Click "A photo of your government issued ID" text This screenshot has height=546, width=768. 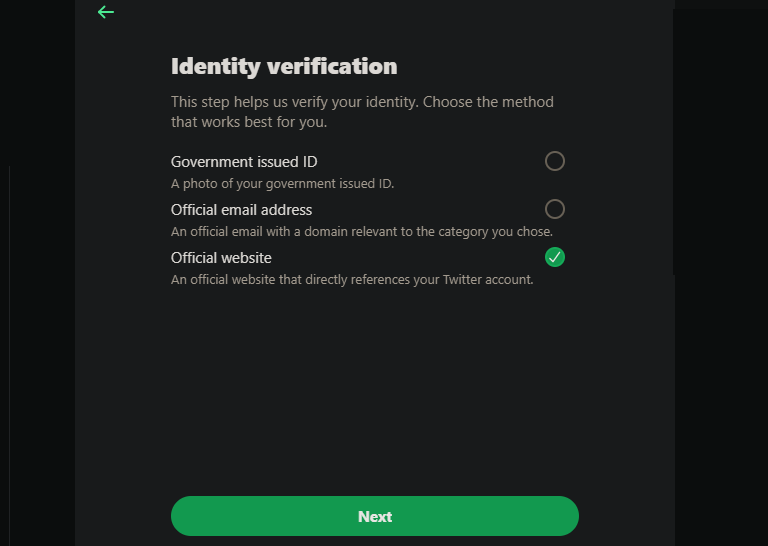pos(282,184)
